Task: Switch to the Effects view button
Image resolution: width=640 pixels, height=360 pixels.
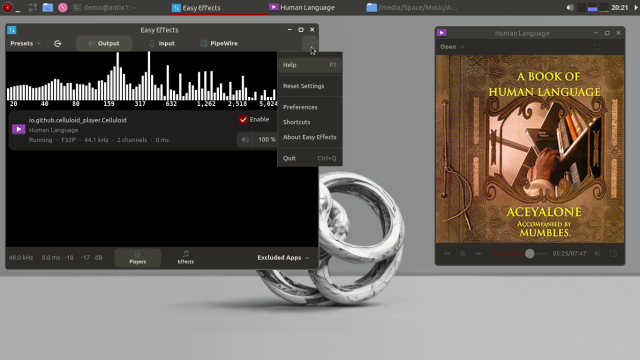Action: tap(185, 258)
